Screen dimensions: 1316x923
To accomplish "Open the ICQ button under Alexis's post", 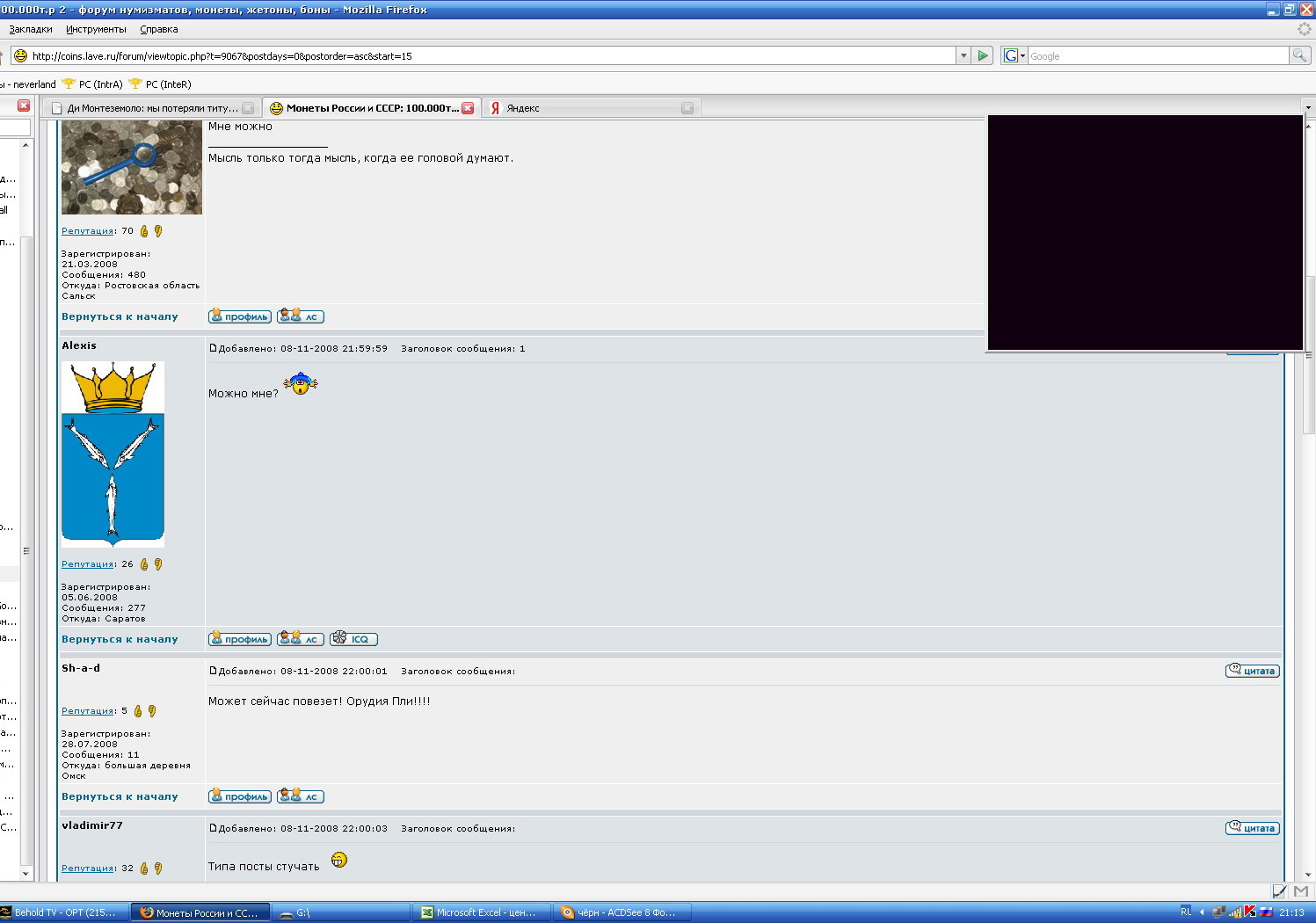I will [353, 639].
